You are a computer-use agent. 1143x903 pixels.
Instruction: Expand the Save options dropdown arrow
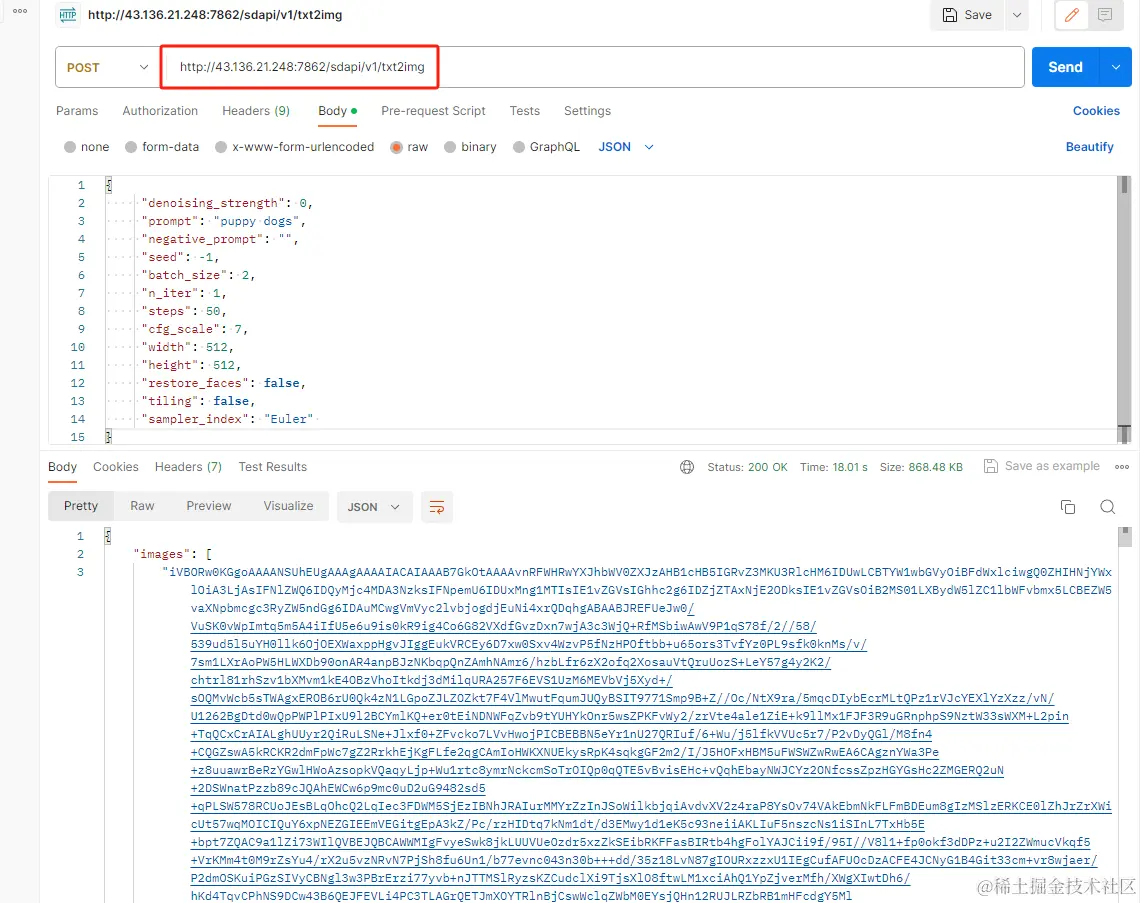(1017, 15)
